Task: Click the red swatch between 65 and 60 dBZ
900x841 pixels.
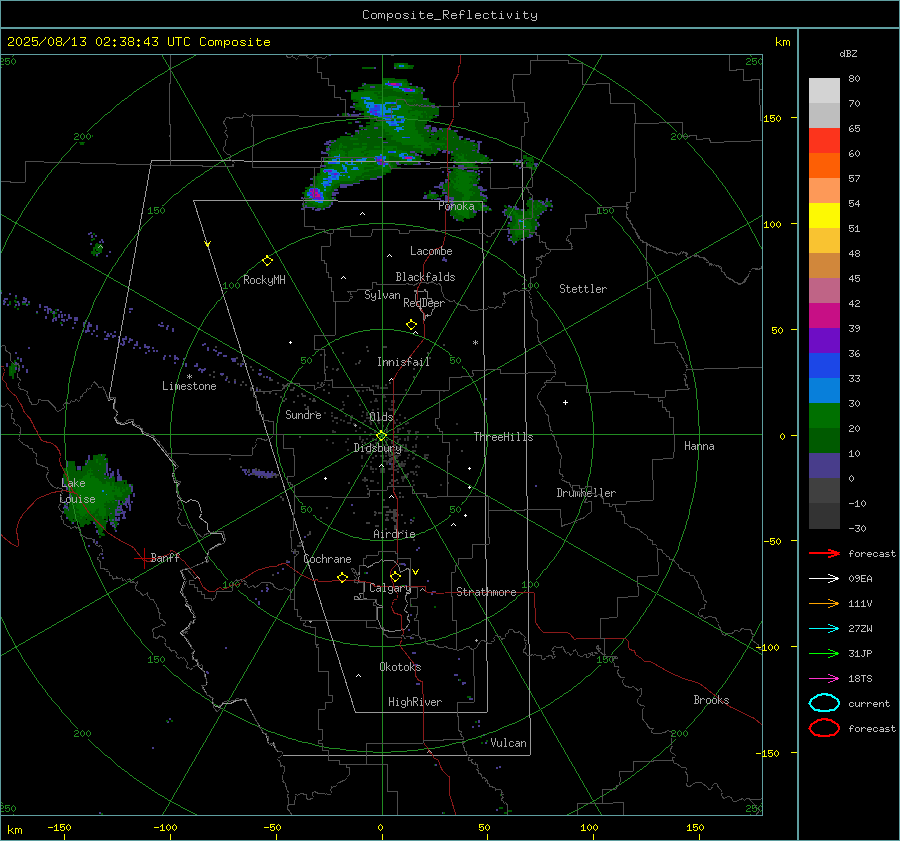Action: (x=824, y=141)
